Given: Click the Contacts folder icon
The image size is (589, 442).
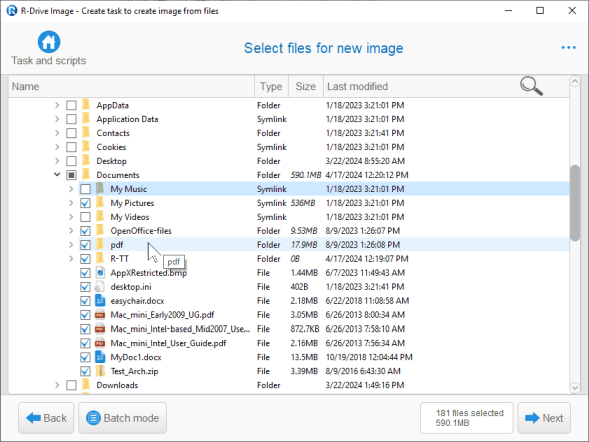Looking at the screenshot, I should 86,133.
